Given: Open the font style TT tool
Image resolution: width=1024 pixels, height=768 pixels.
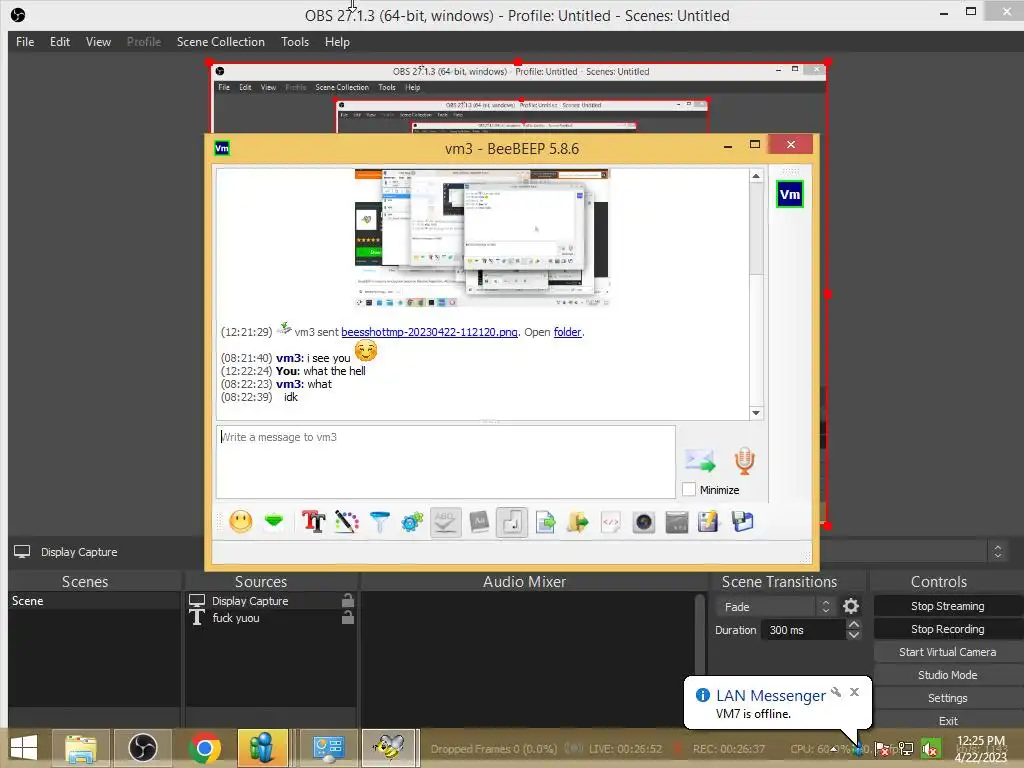Looking at the screenshot, I should tap(313, 522).
